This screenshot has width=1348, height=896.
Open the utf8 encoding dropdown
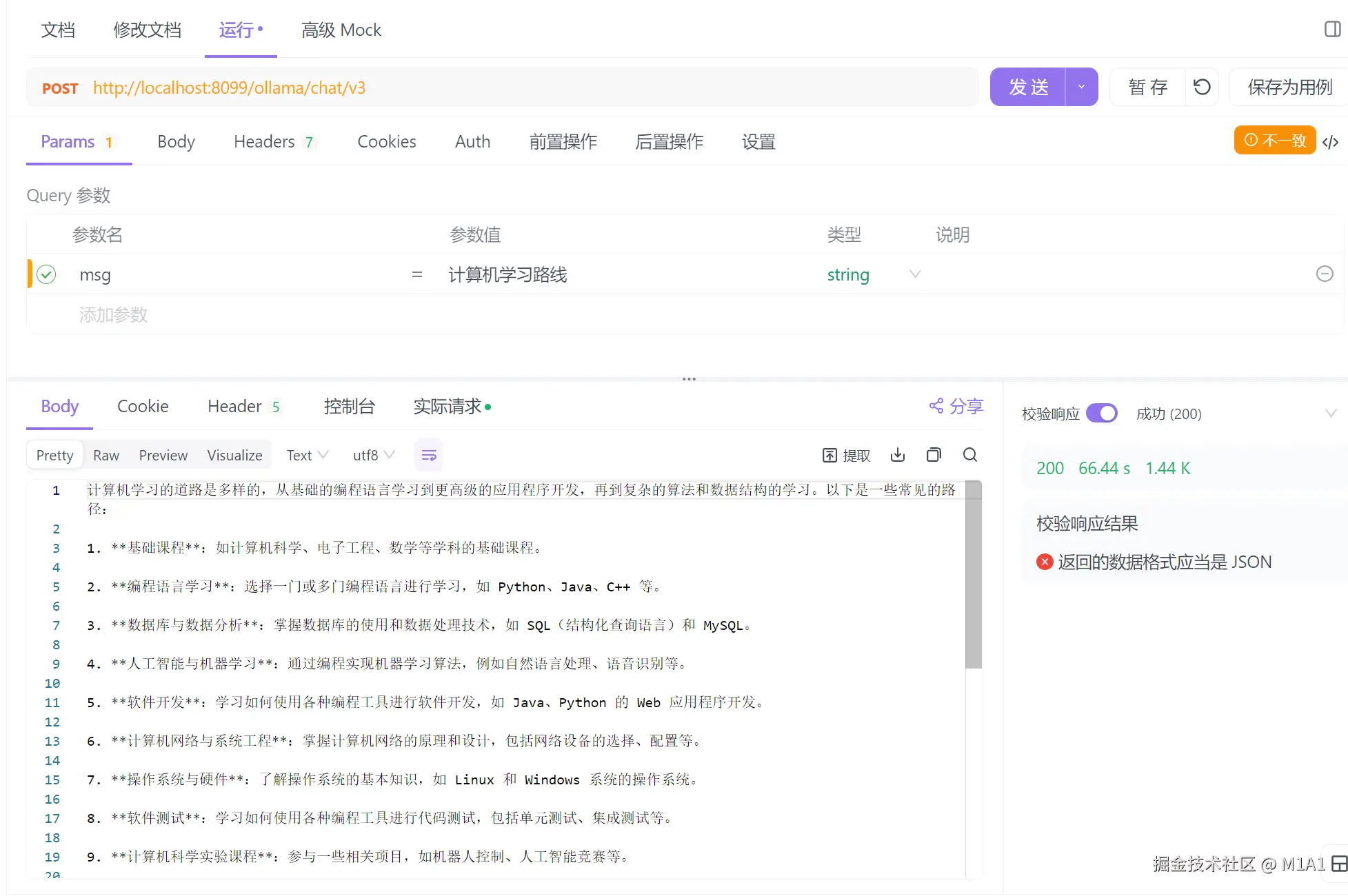[374, 455]
